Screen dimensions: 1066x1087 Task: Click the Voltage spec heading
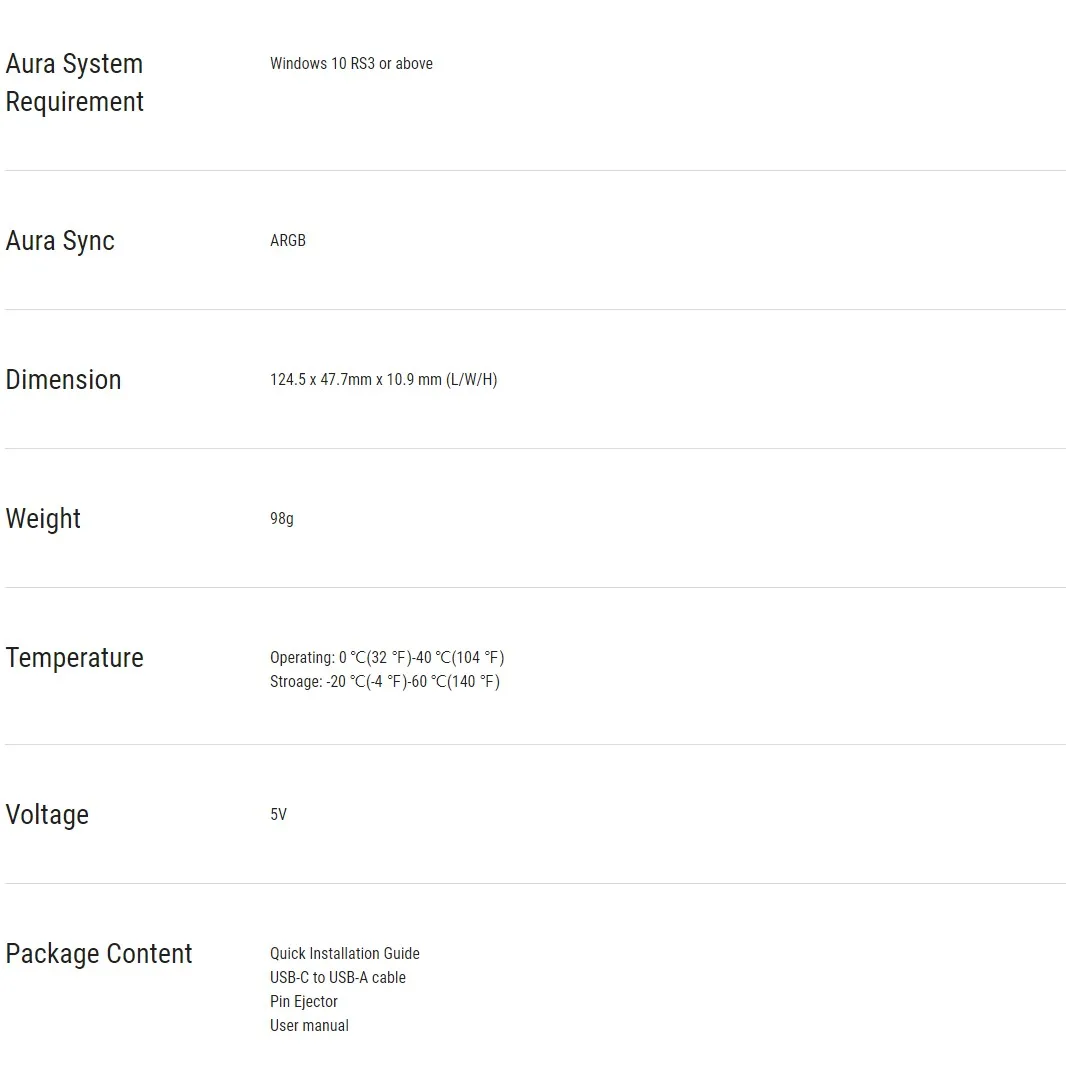47,815
